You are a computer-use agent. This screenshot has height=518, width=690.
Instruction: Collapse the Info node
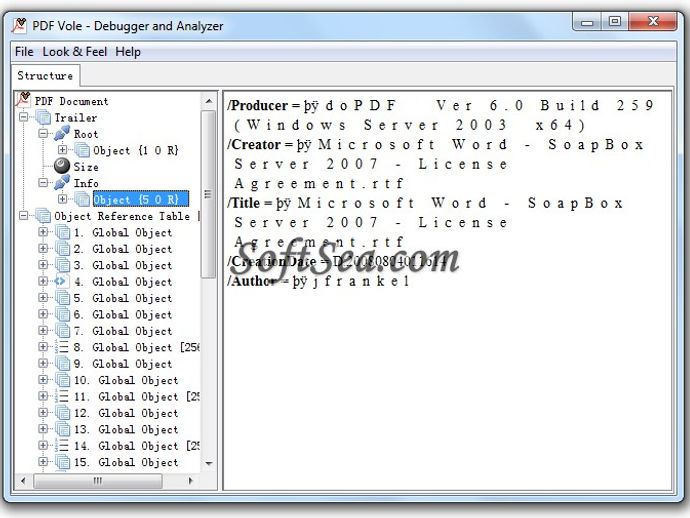[x=43, y=182]
